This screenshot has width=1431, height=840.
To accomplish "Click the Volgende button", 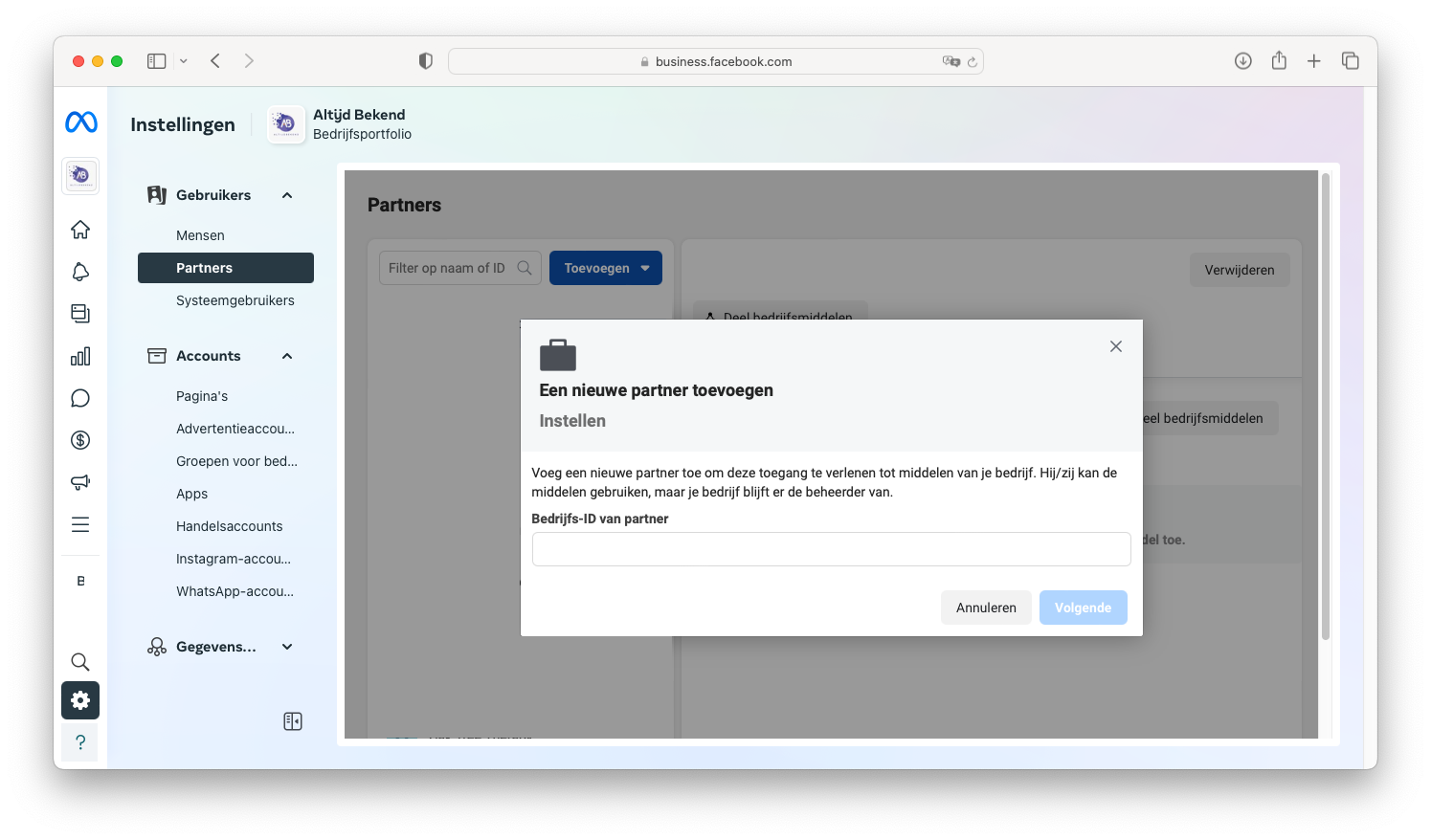I will pyautogui.click(x=1083, y=608).
